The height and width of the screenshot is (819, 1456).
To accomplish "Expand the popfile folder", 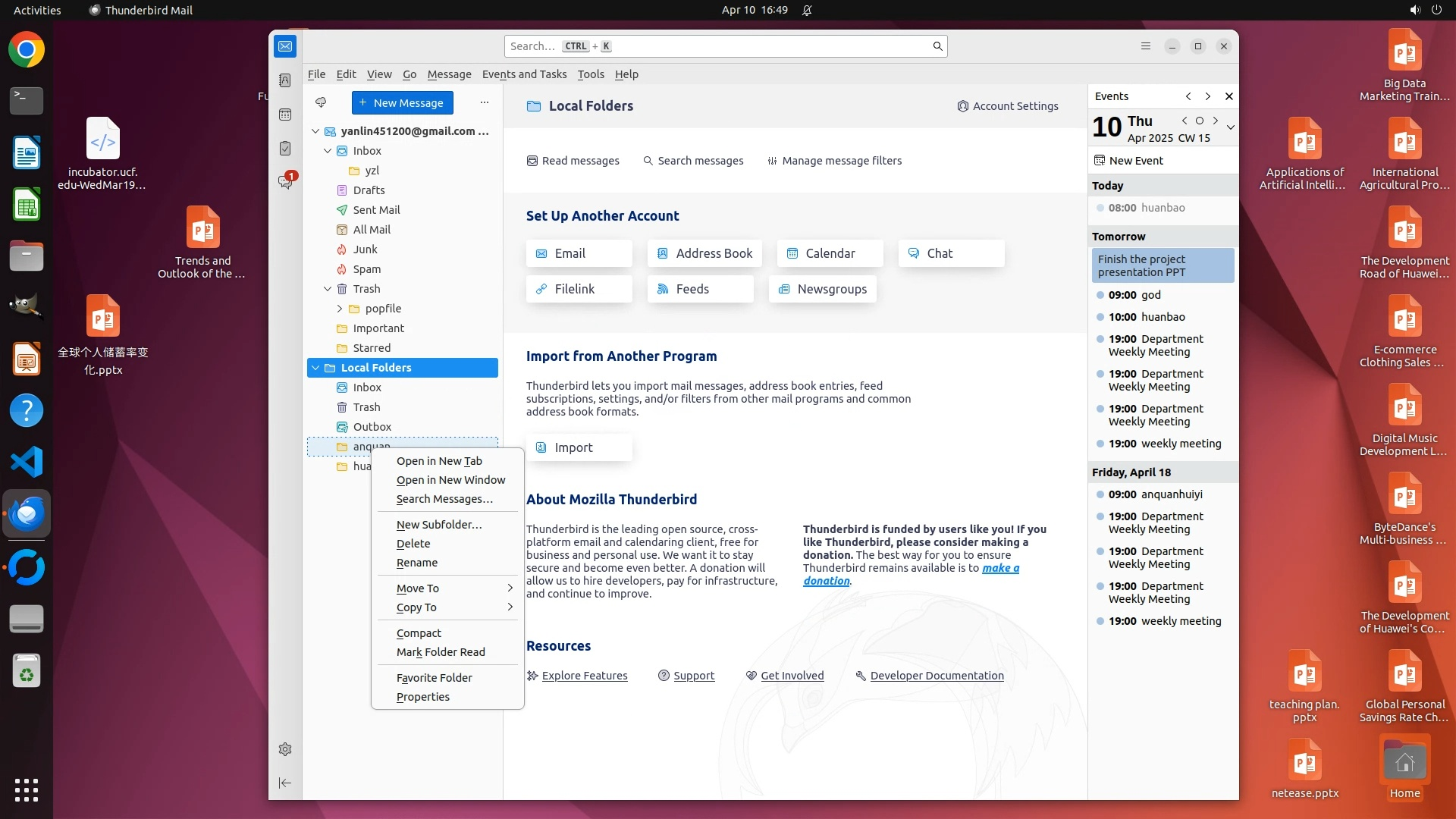I will pos(340,309).
